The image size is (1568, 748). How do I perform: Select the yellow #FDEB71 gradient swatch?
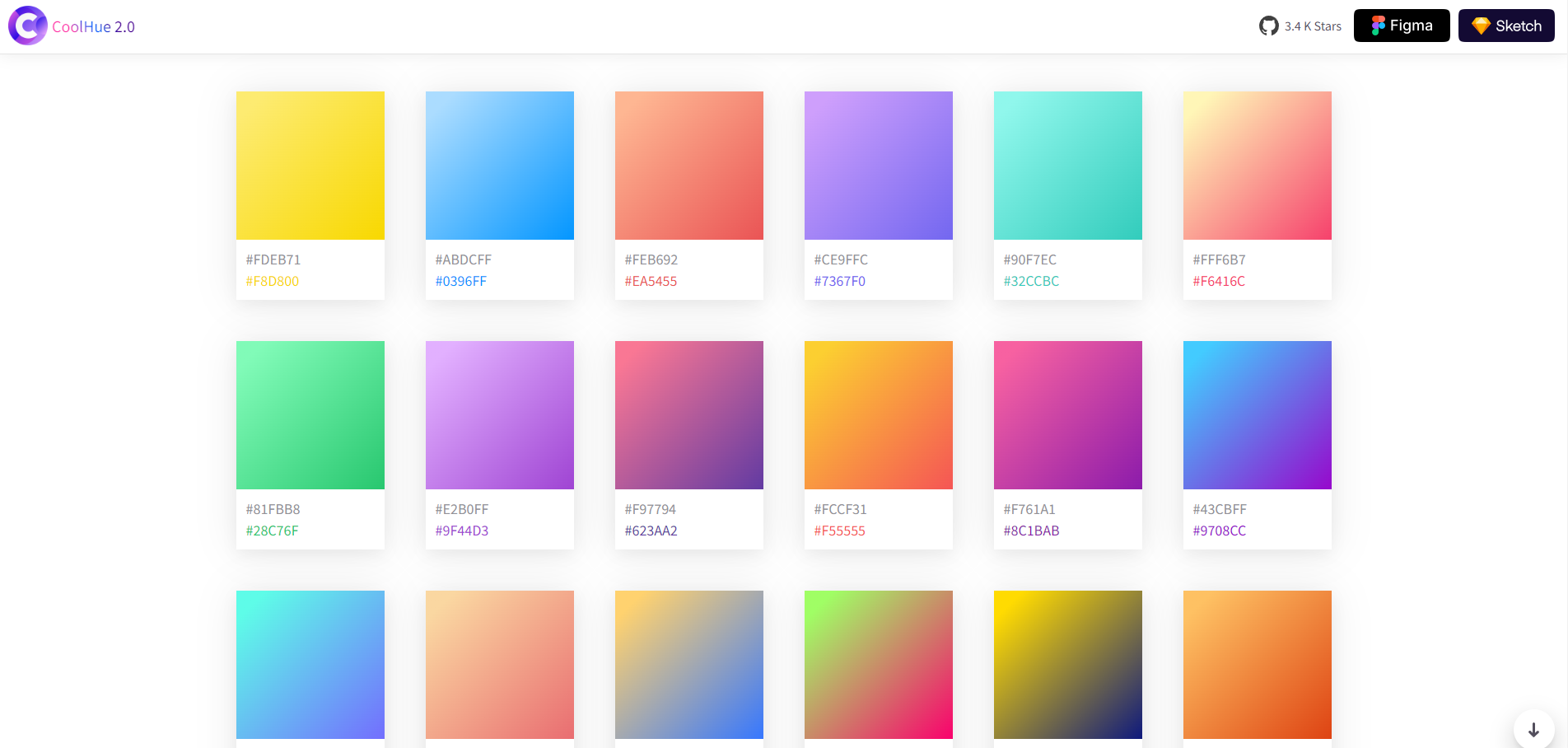(310, 166)
